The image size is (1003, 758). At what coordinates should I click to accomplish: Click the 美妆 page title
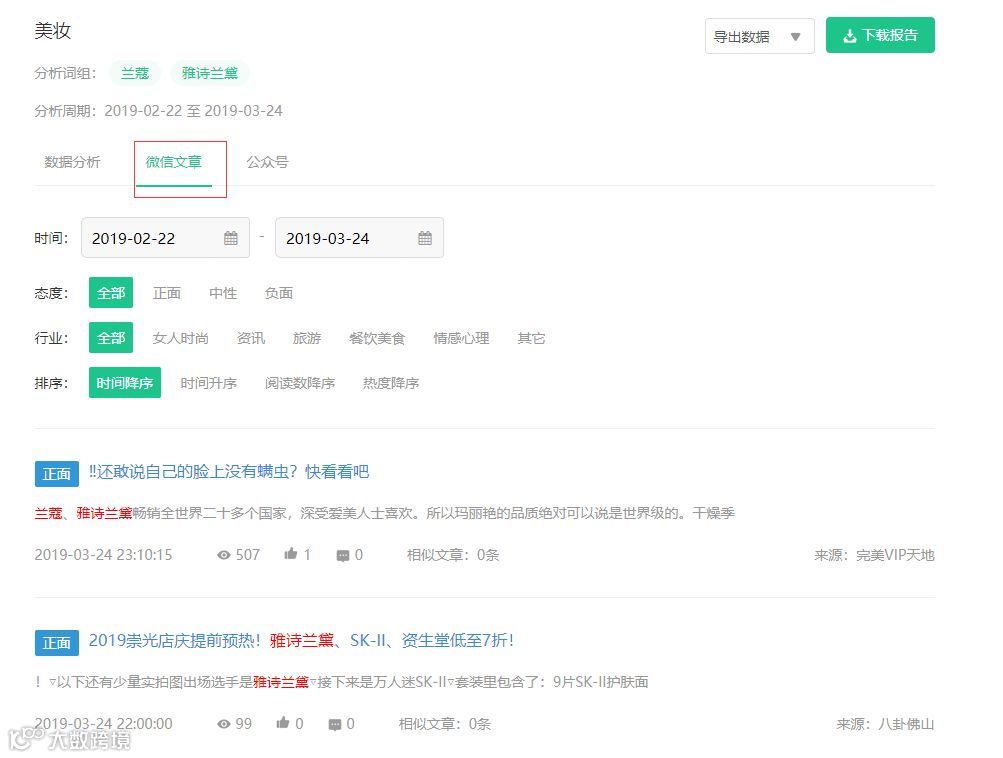(52, 31)
